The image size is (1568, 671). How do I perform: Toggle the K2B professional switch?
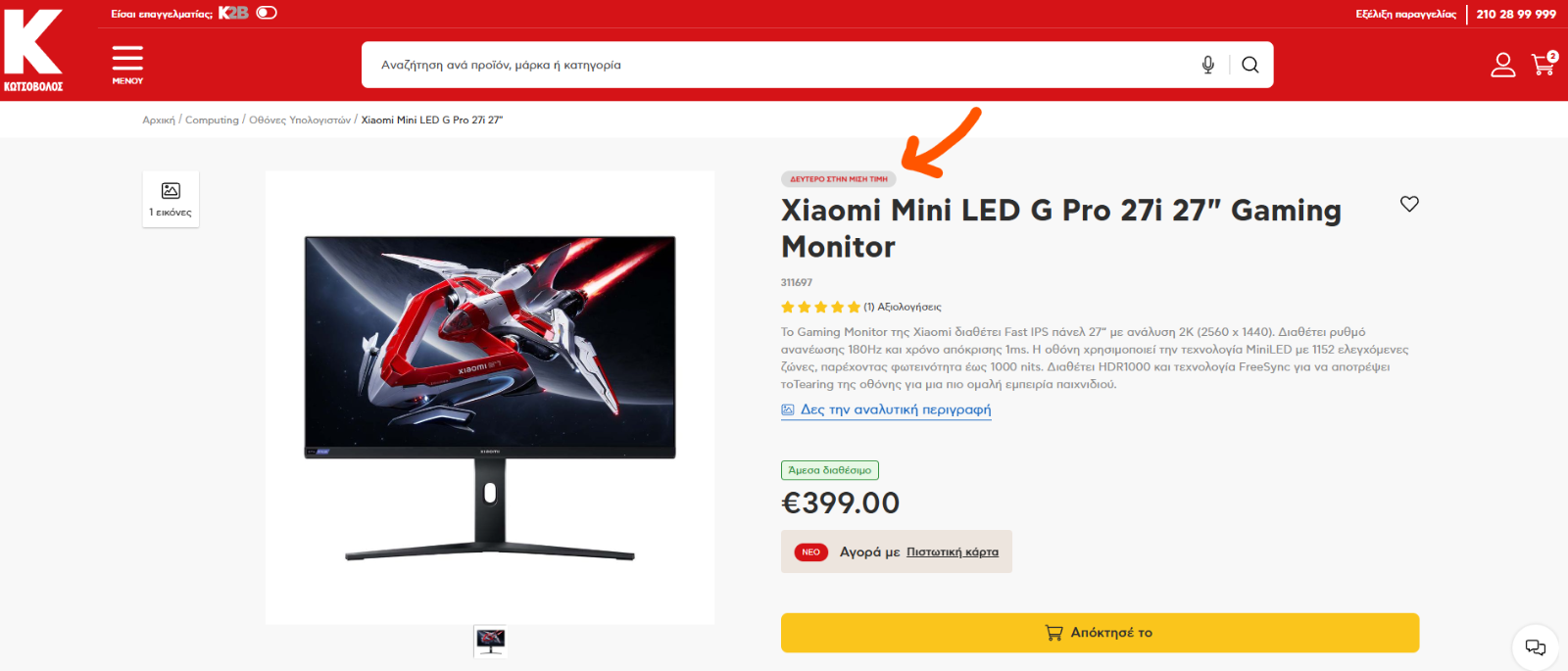pyautogui.click(x=267, y=13)
